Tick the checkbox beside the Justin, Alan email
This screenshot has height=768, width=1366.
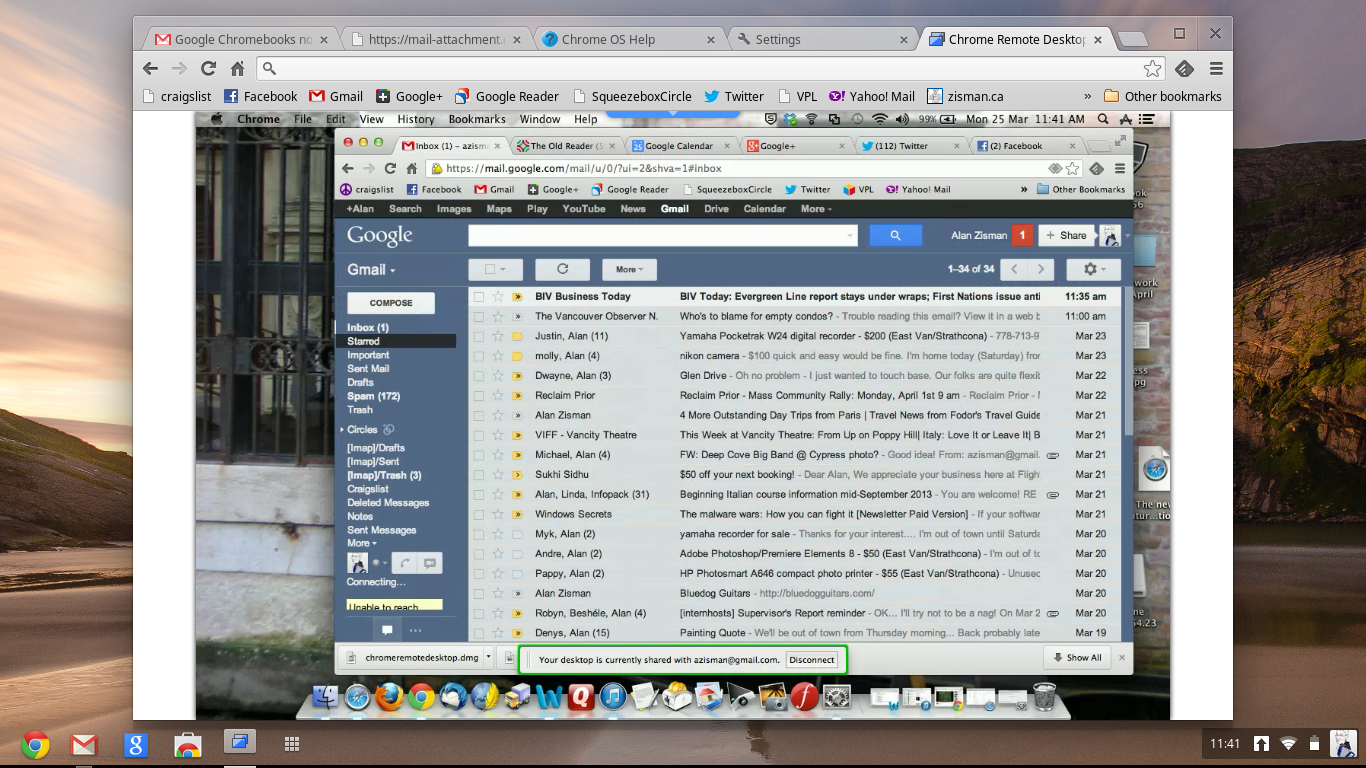(x=479, y=336)
